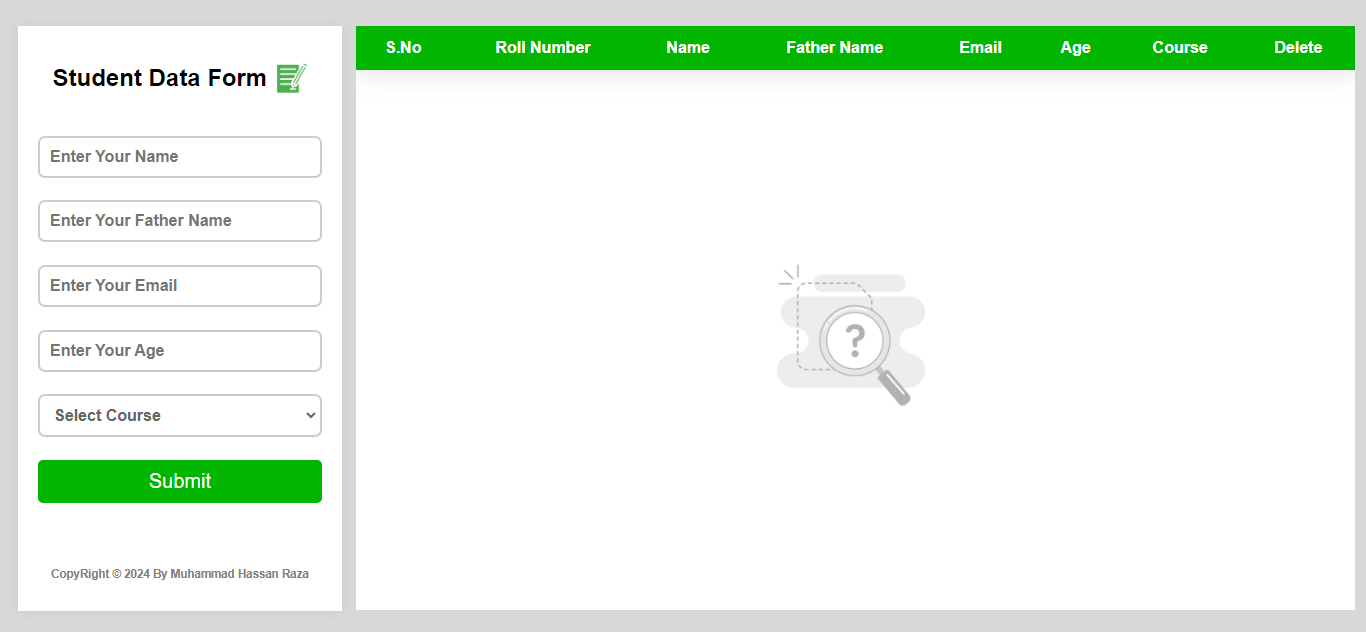Click the Roll Number column header

pos(543,48)
